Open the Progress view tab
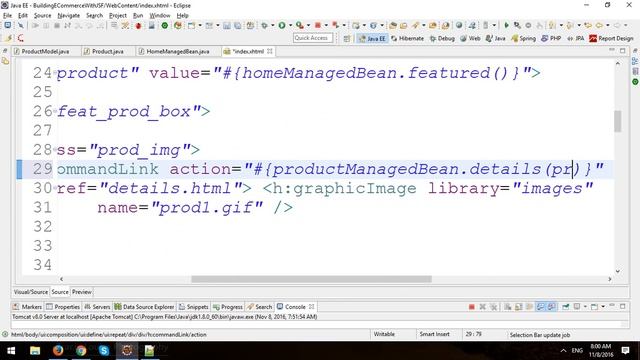 (228, 307)
